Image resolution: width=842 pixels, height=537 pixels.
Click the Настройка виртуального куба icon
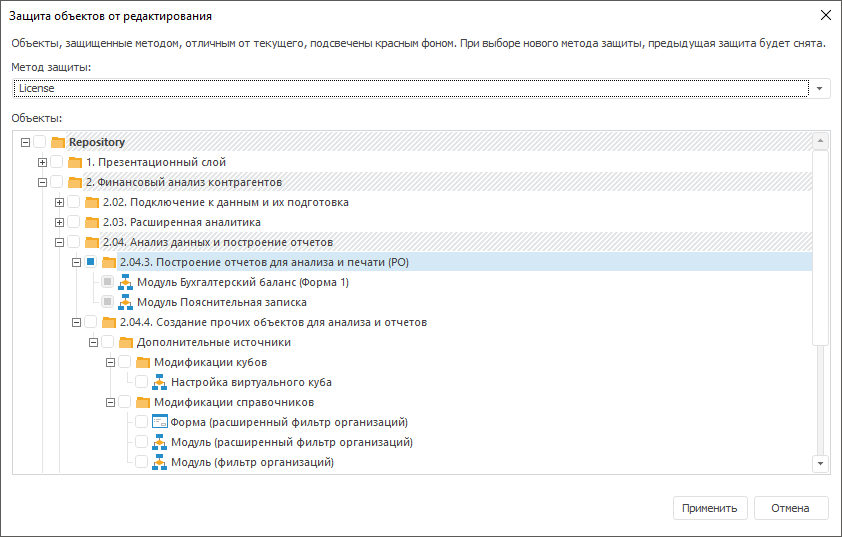pyautogui.click(x=160, y=382)
